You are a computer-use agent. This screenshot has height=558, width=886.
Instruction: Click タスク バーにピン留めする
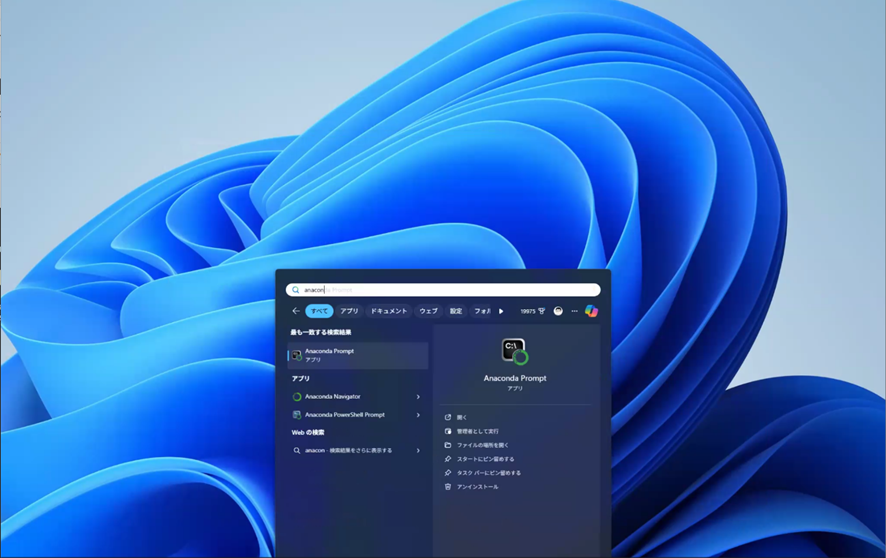pyautogui.click(x=488, y=473)
